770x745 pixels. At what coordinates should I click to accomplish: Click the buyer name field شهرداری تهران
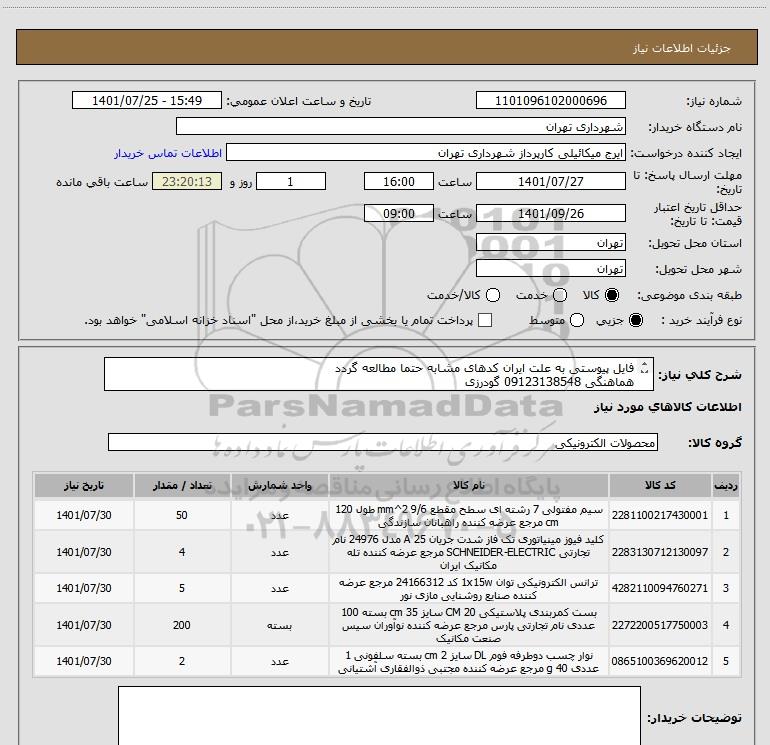coord(401,126)
